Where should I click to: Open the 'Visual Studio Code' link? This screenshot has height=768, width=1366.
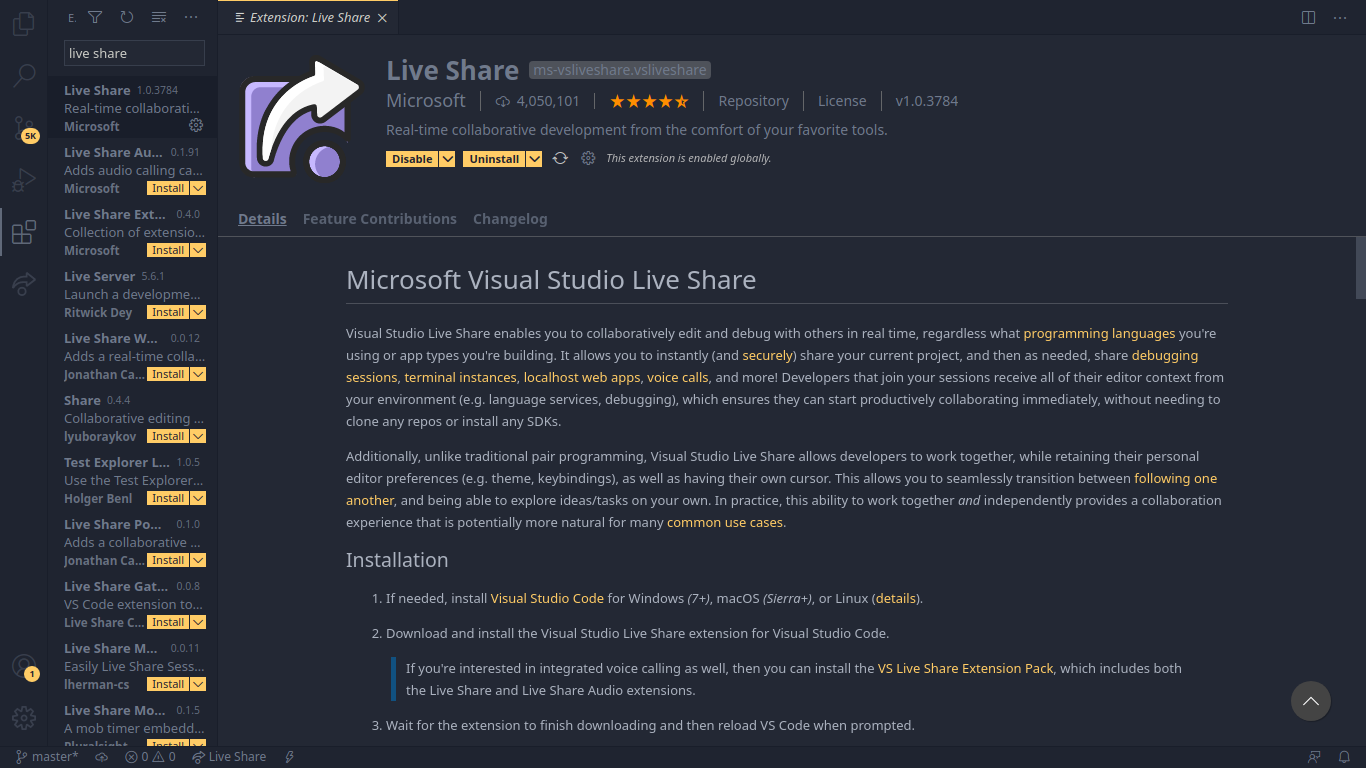[x=547, y=598]
